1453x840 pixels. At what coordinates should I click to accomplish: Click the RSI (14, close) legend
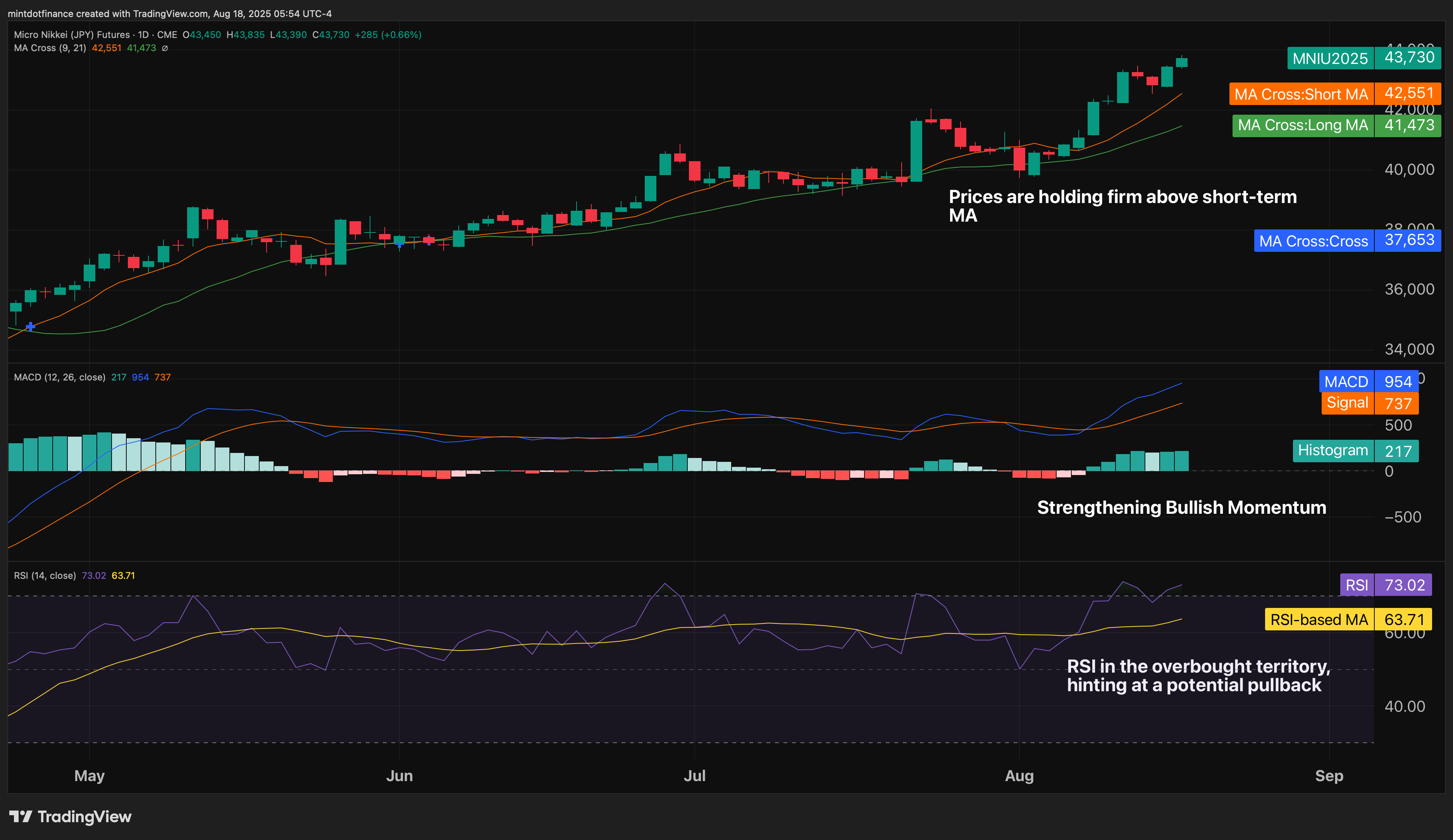(x=45, y=575)
